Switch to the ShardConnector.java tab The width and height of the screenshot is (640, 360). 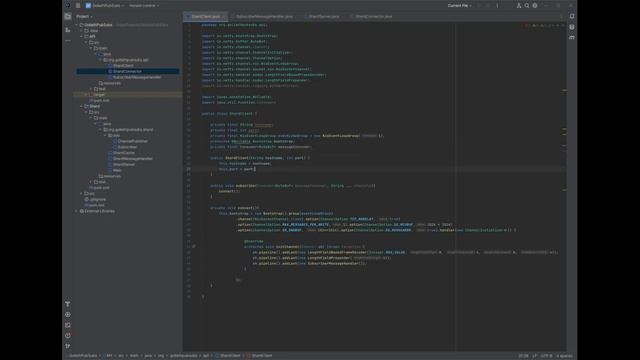click(373, 17)
